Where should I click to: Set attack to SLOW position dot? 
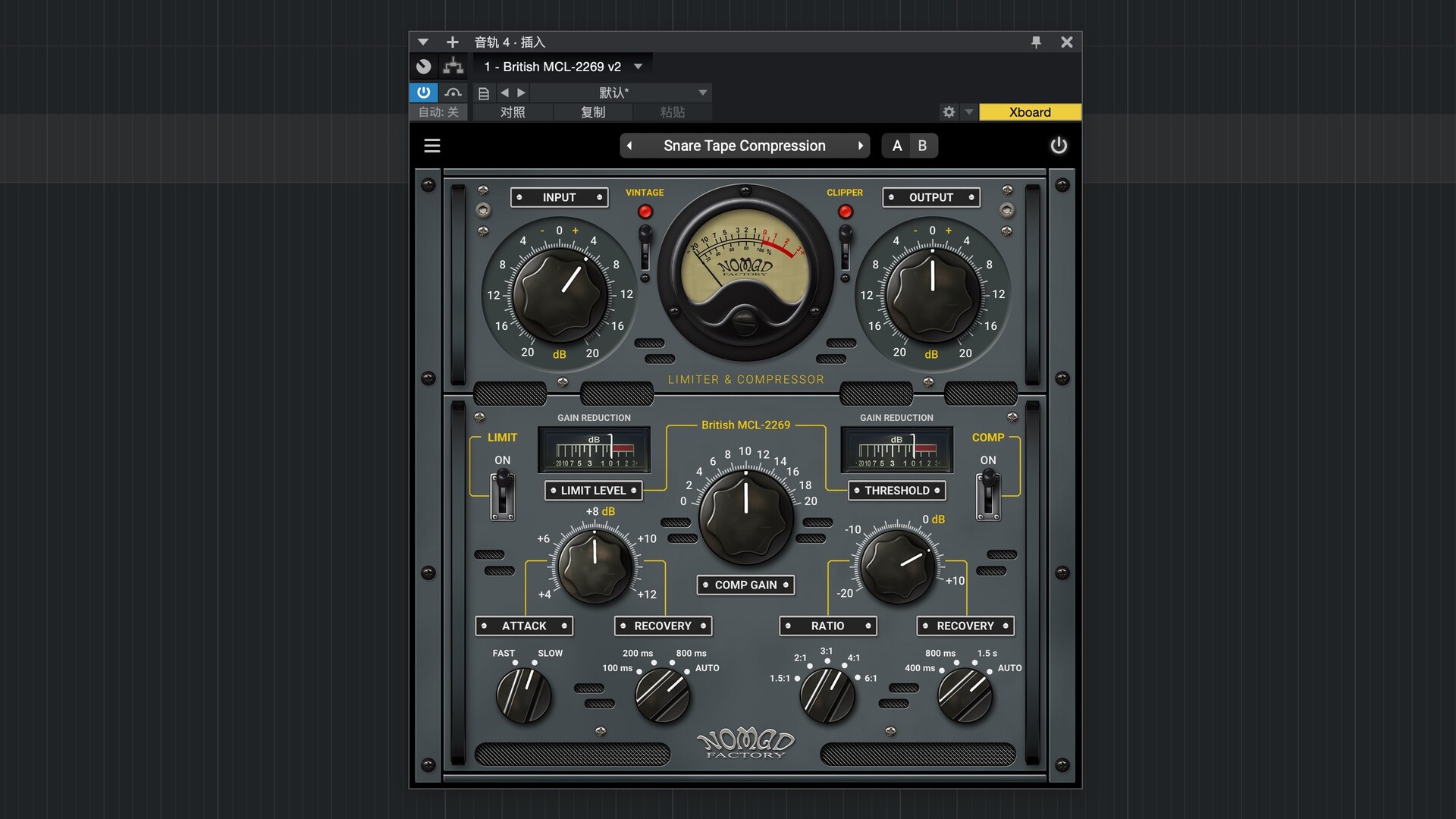pos(535,663)
